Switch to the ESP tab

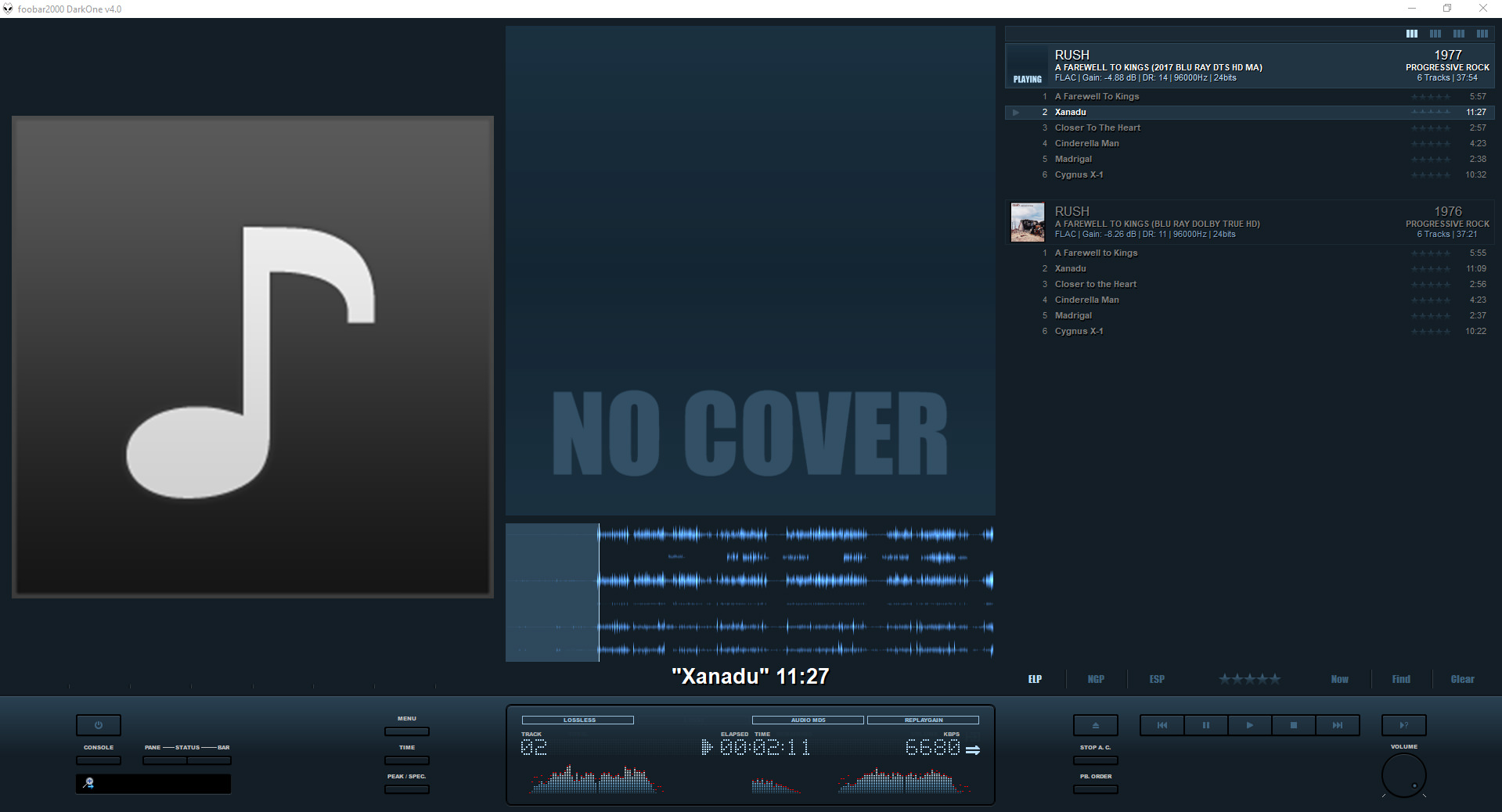point(1157,679)
